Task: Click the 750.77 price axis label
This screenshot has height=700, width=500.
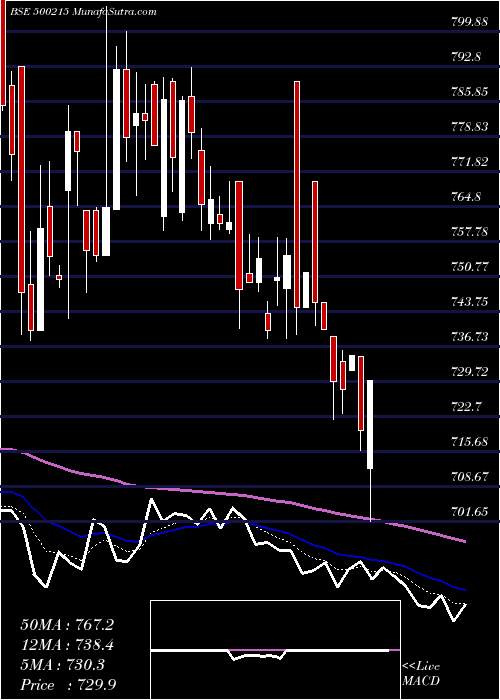Action: pos(469,267)
